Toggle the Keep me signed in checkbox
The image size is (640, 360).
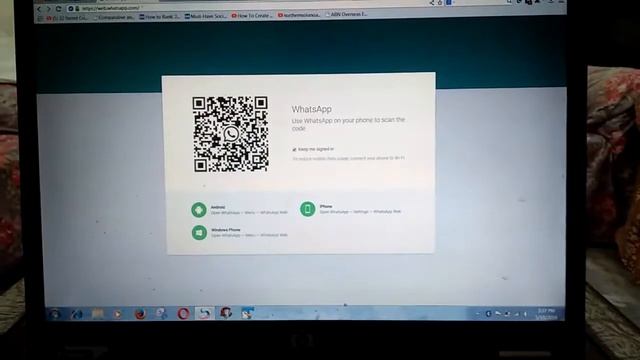[x=294, y=149]
